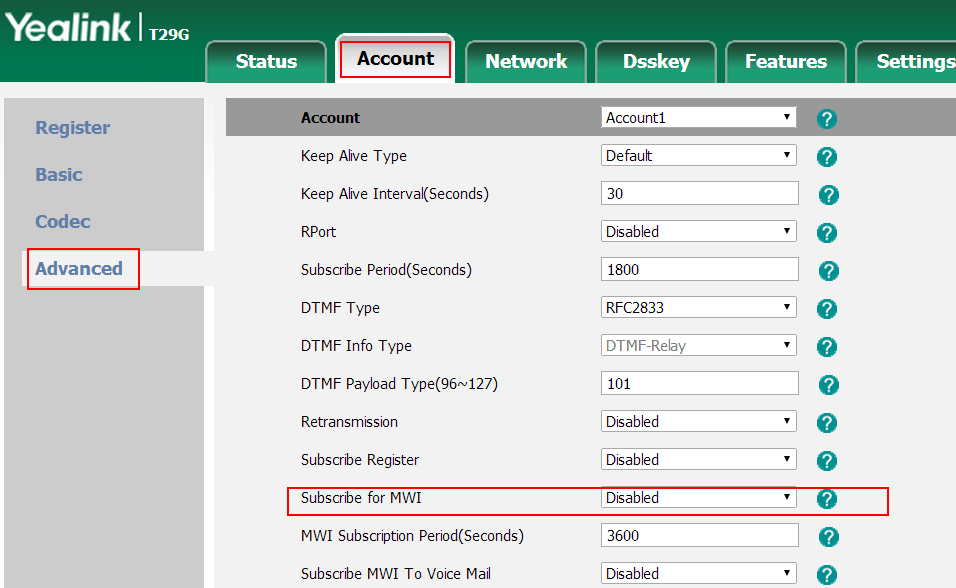This screenshot has width=956, height=588.
Task: Open the Dsskey tab
Action: coord(656,62)
